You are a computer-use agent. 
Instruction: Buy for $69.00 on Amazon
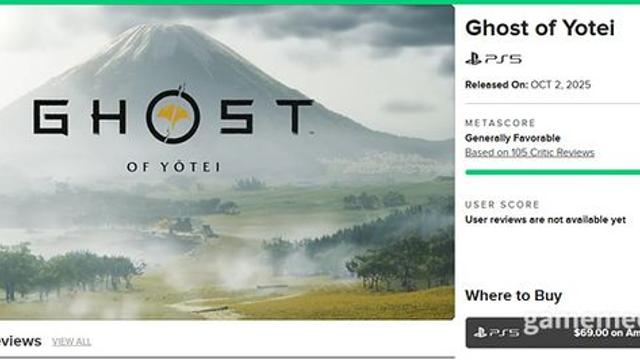click(x=553, y=333)
